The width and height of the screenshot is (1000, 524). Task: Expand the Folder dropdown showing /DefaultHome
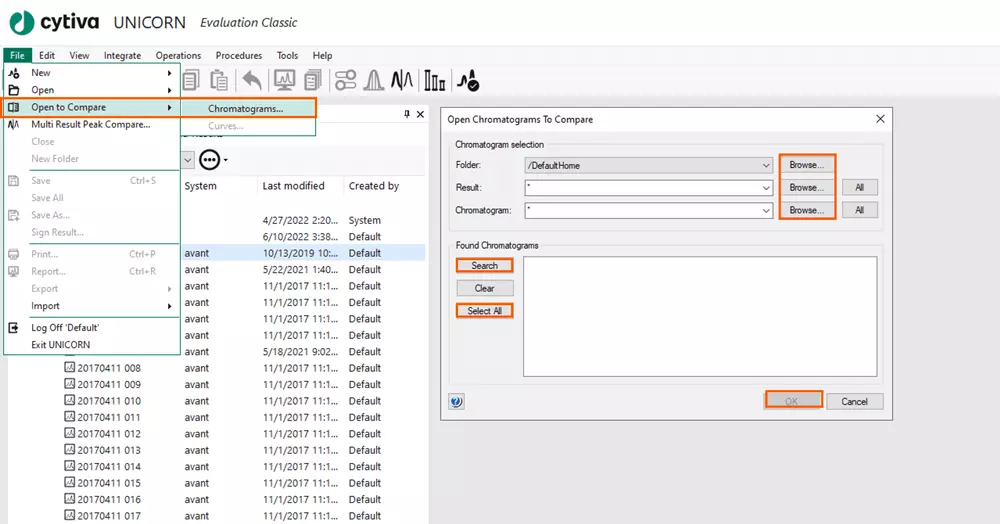(x=766, y=165)
